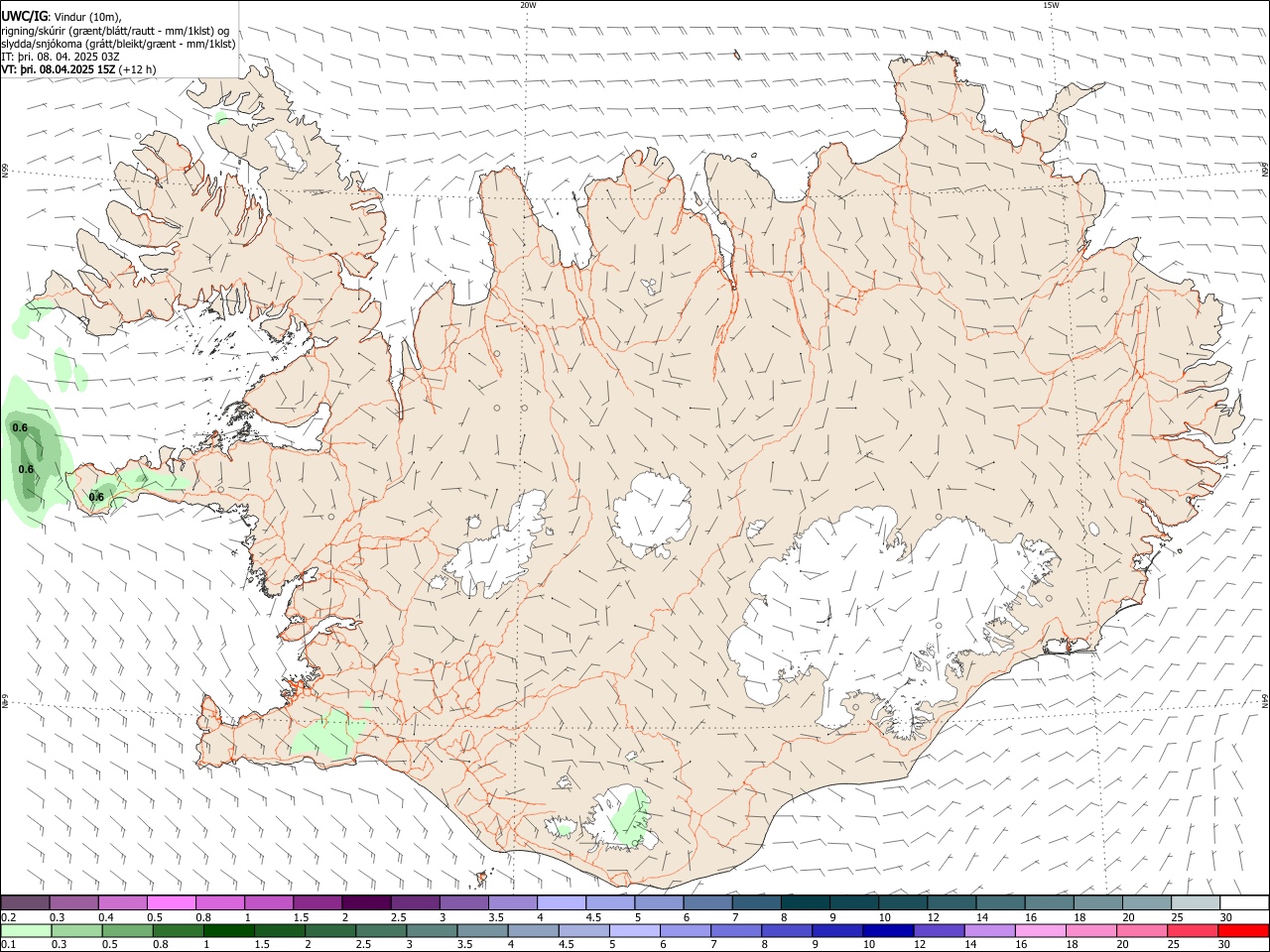1270x952 pixels.
Task: Click the '1.5' tick label under upper legend bar
Action: (301, 918)
